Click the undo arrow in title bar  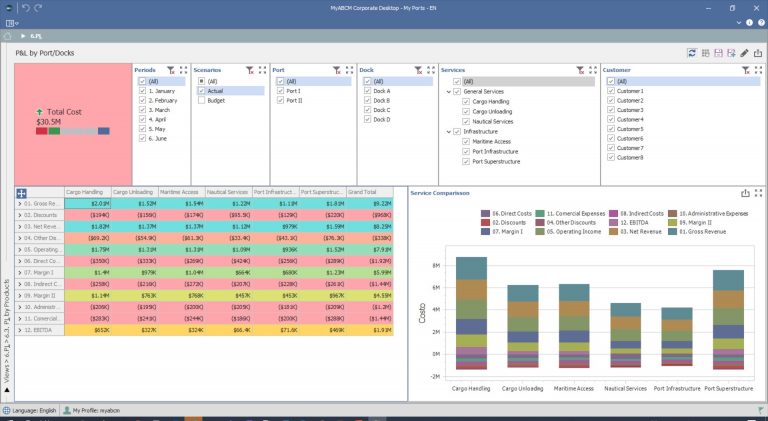25,7
